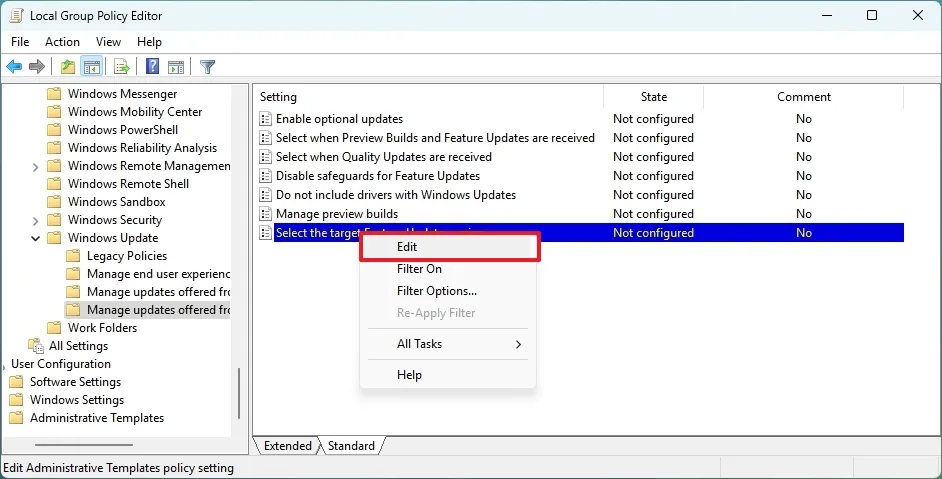Select the Preview Builds and Feature Updates setting
Image resolution: width=942 pixels, height=479 pixels.
[x=435, y=138]
